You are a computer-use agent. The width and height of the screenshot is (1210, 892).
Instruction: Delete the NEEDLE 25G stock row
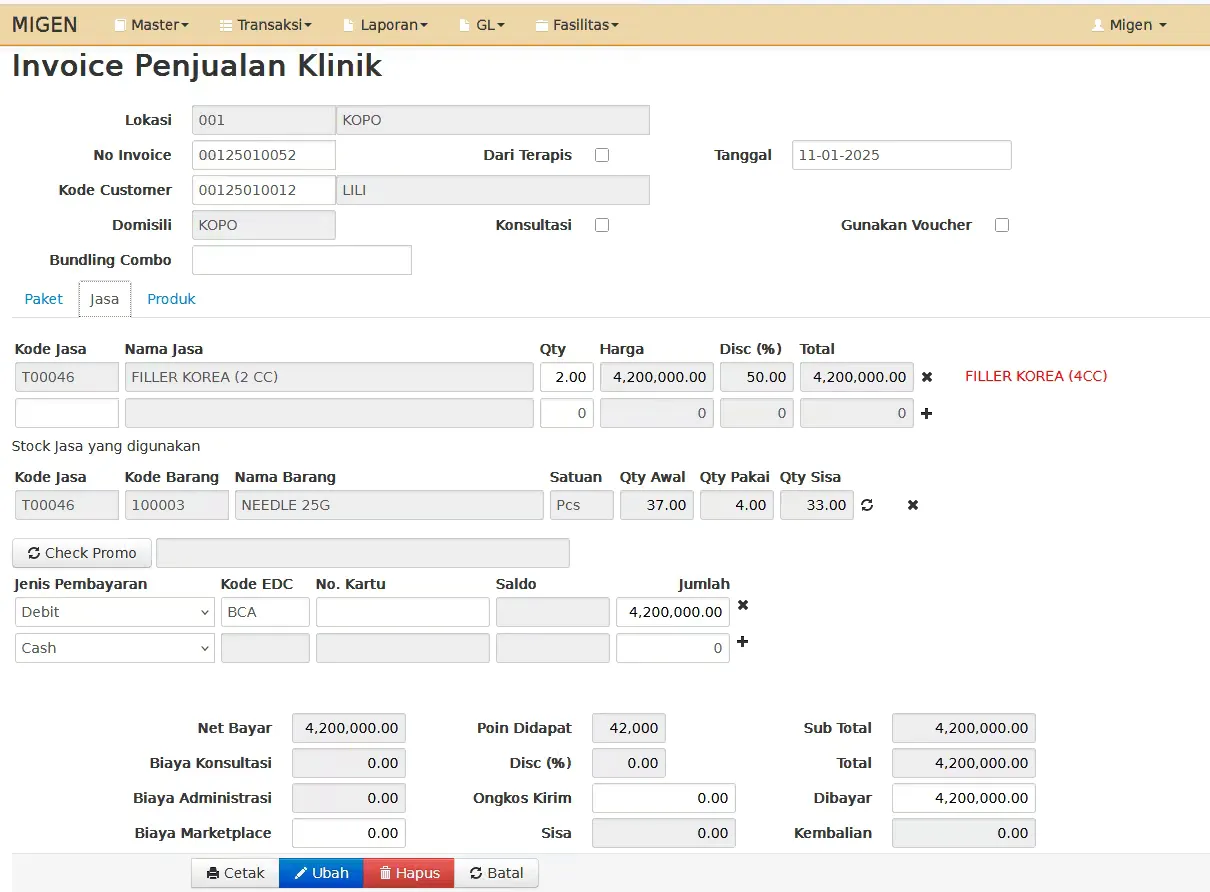(913, 505)
